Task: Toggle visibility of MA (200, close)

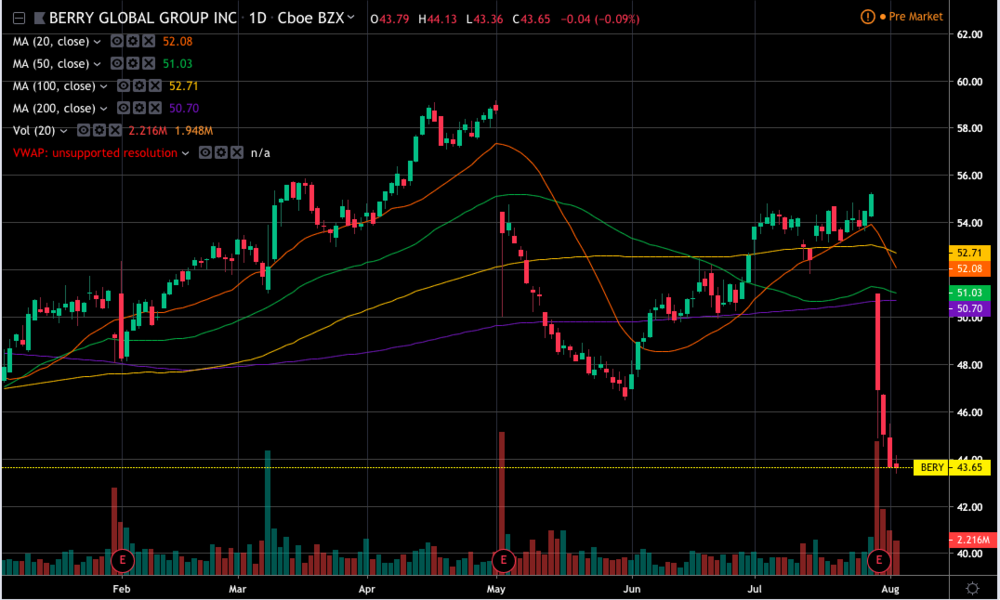Action: point(123,108)
